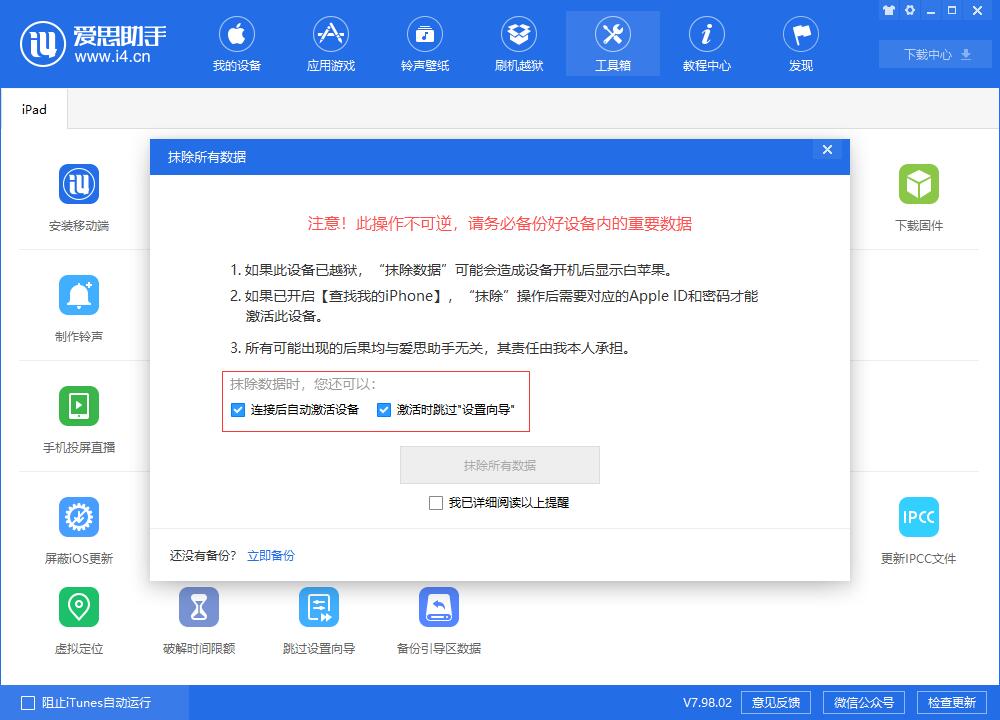Select the 铃声壁纸 (Ringtones & Wallpapers) icon
This screenshot has height=720, width=1000.
tap(425, 43)
